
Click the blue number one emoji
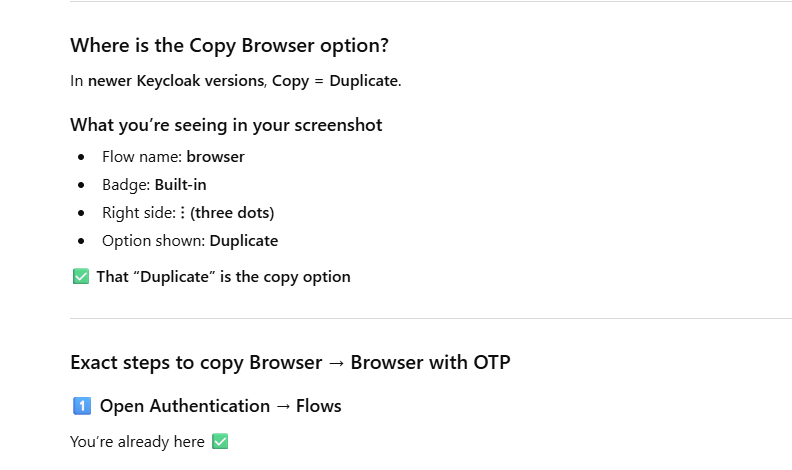(81, 406)
